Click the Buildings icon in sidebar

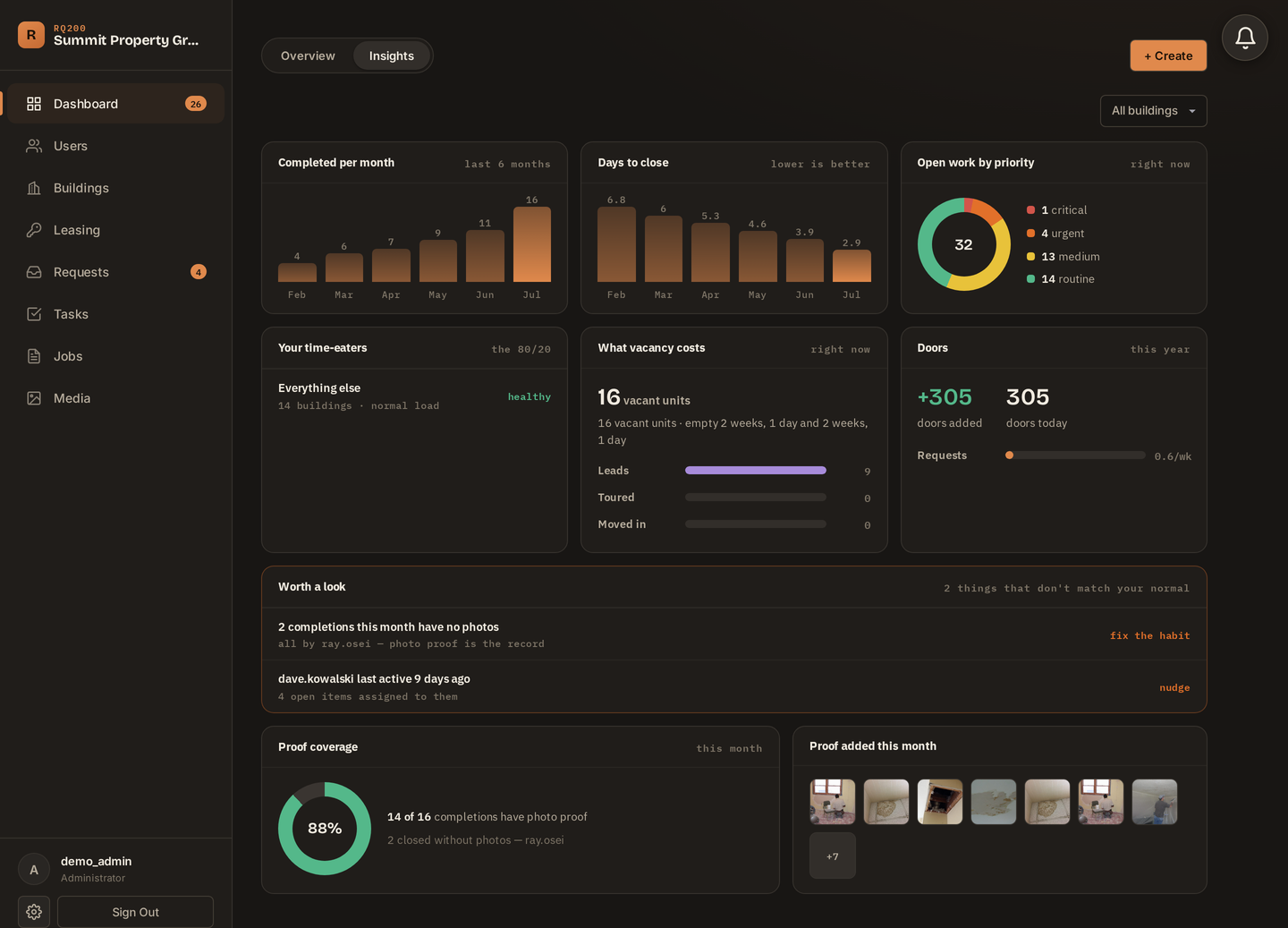coord(34,188)
